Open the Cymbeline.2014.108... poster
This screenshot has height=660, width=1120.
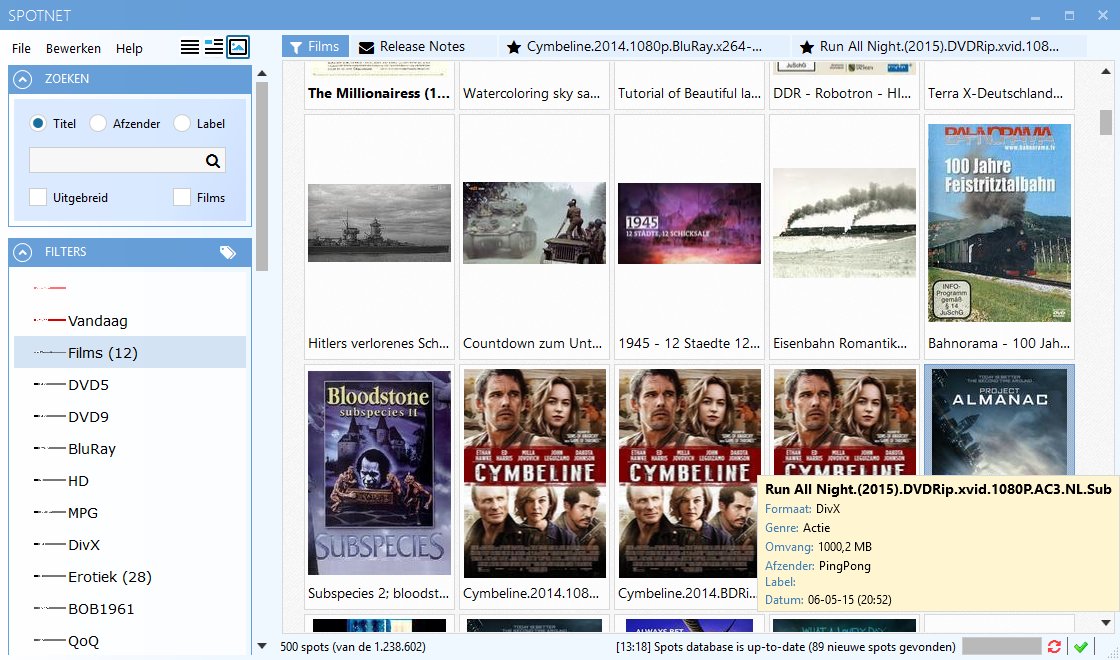point(534,473)
